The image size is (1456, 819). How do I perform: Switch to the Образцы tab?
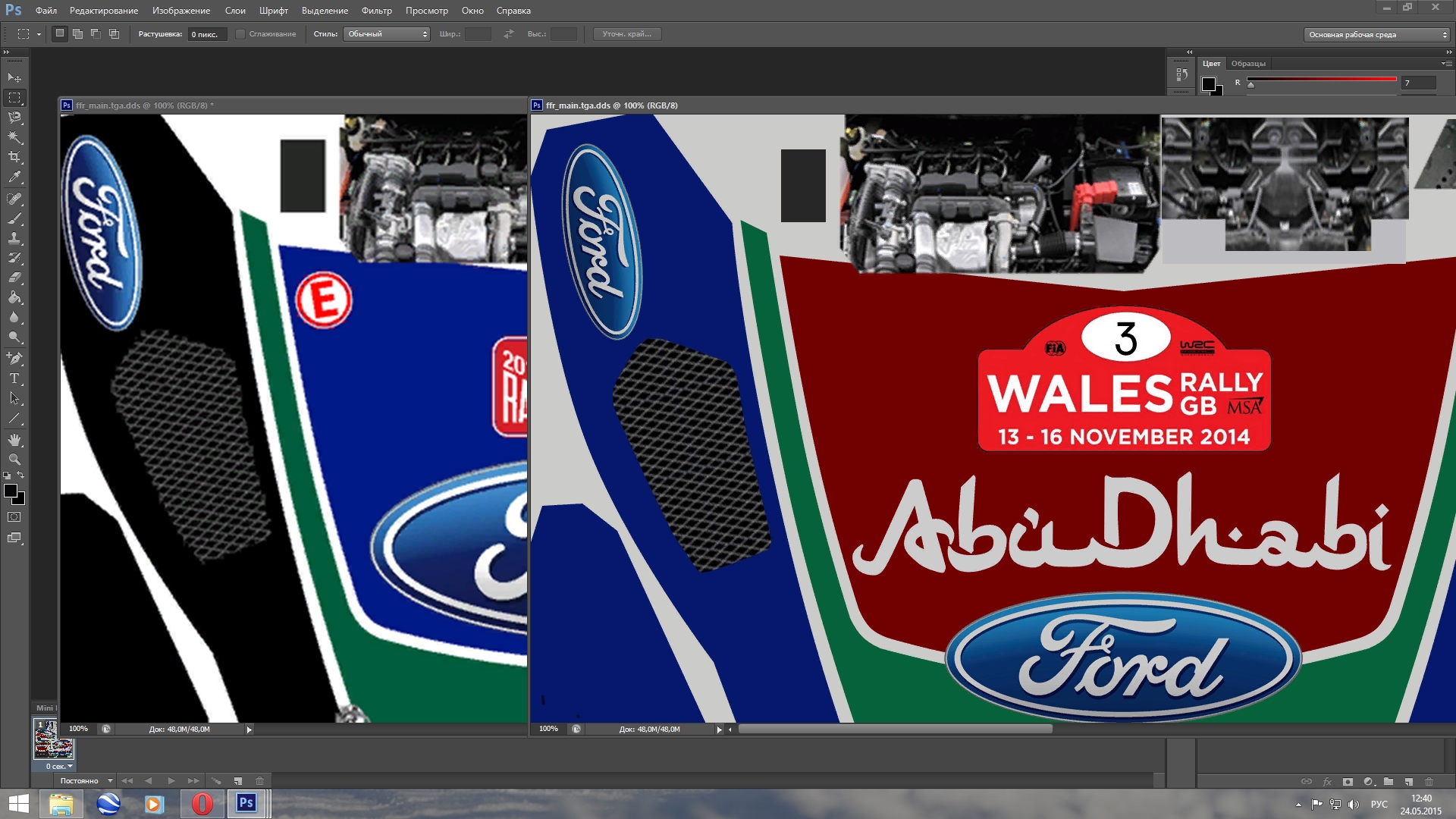pyautogui.click(x=1248, y=64)
